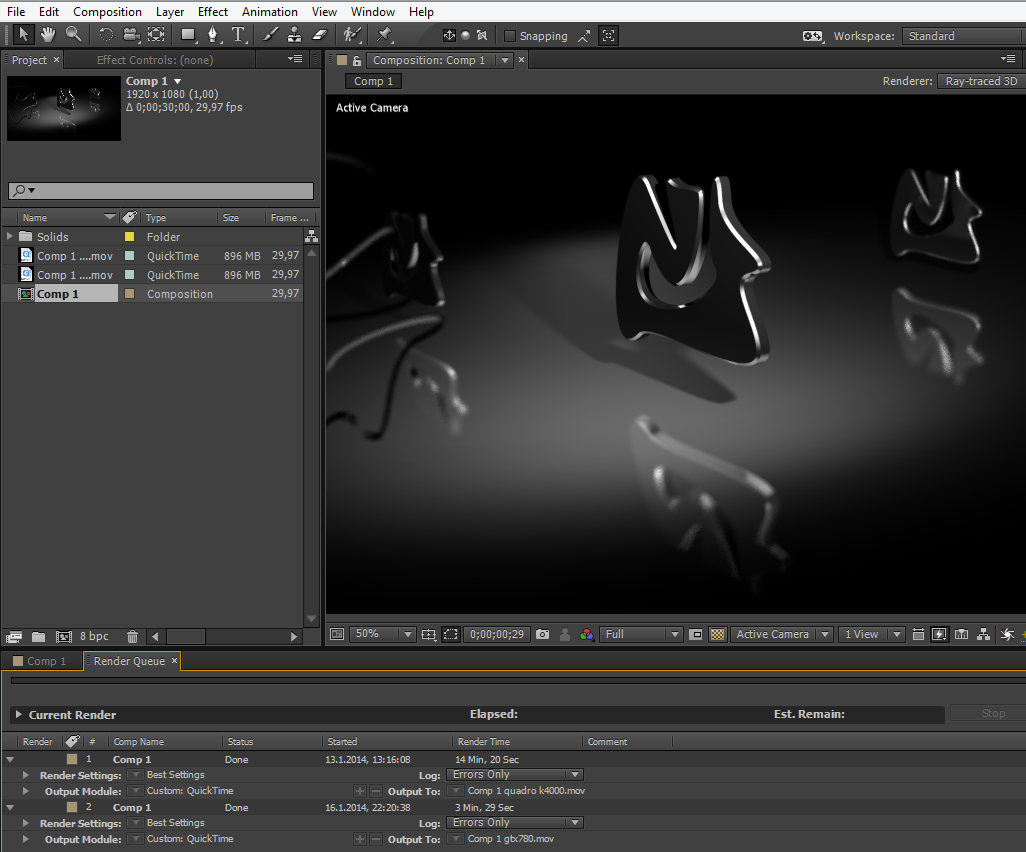Toggle snap features extending beyond edges
Screen dimensions: 1026x852
point(584,36)
